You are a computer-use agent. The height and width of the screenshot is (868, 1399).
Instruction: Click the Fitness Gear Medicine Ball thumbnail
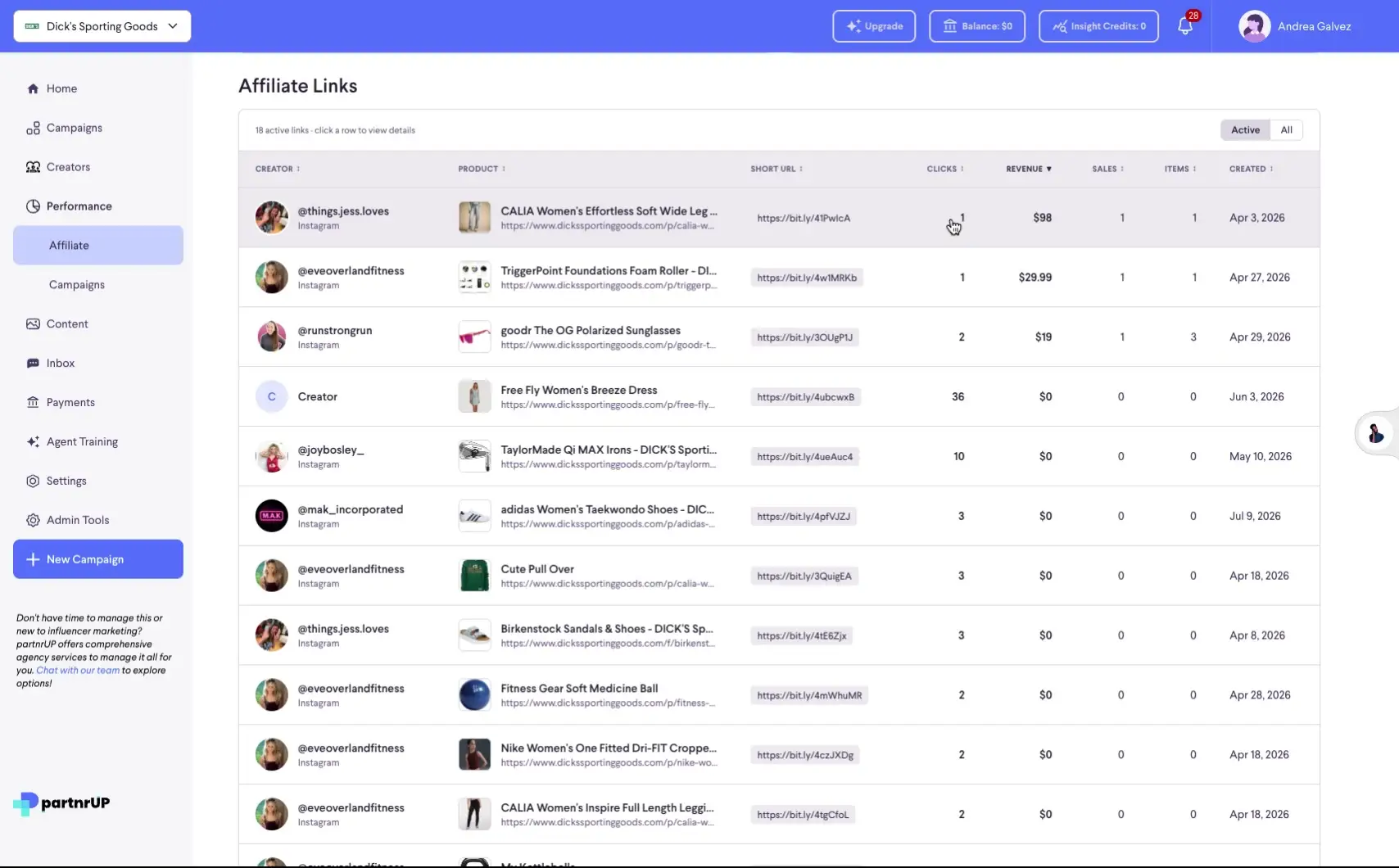474,695
